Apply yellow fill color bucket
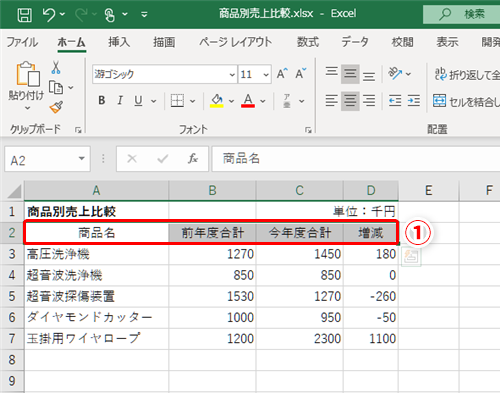Screen dimensions: 500x393 [217, 100]
